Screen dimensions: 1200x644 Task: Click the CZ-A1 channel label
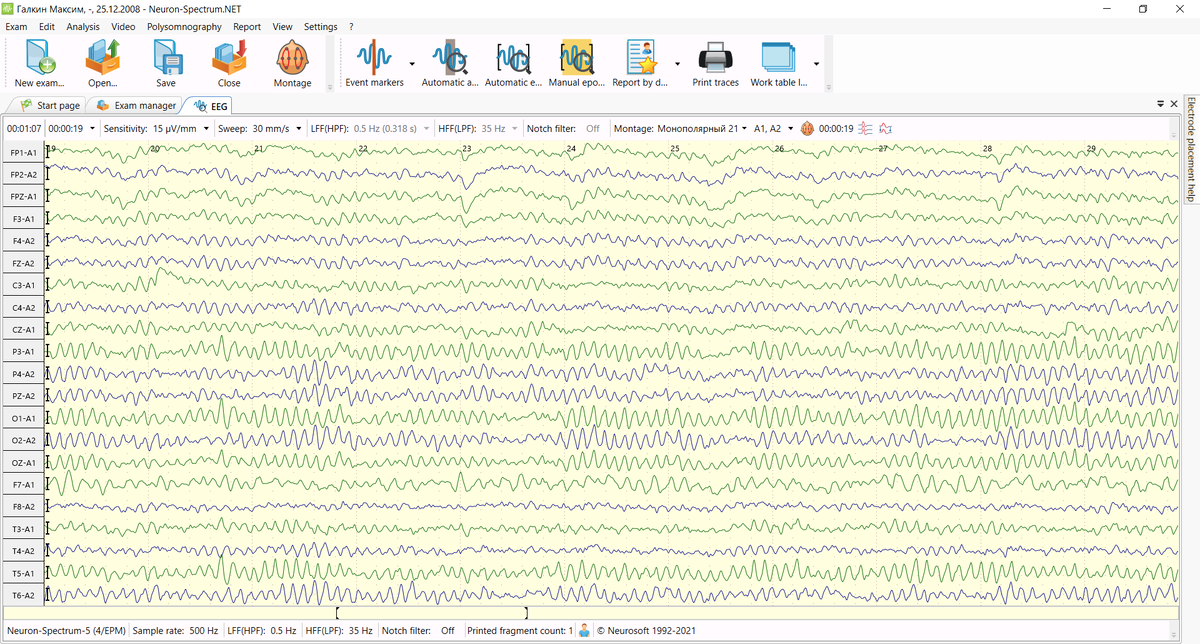click(23, 330)
